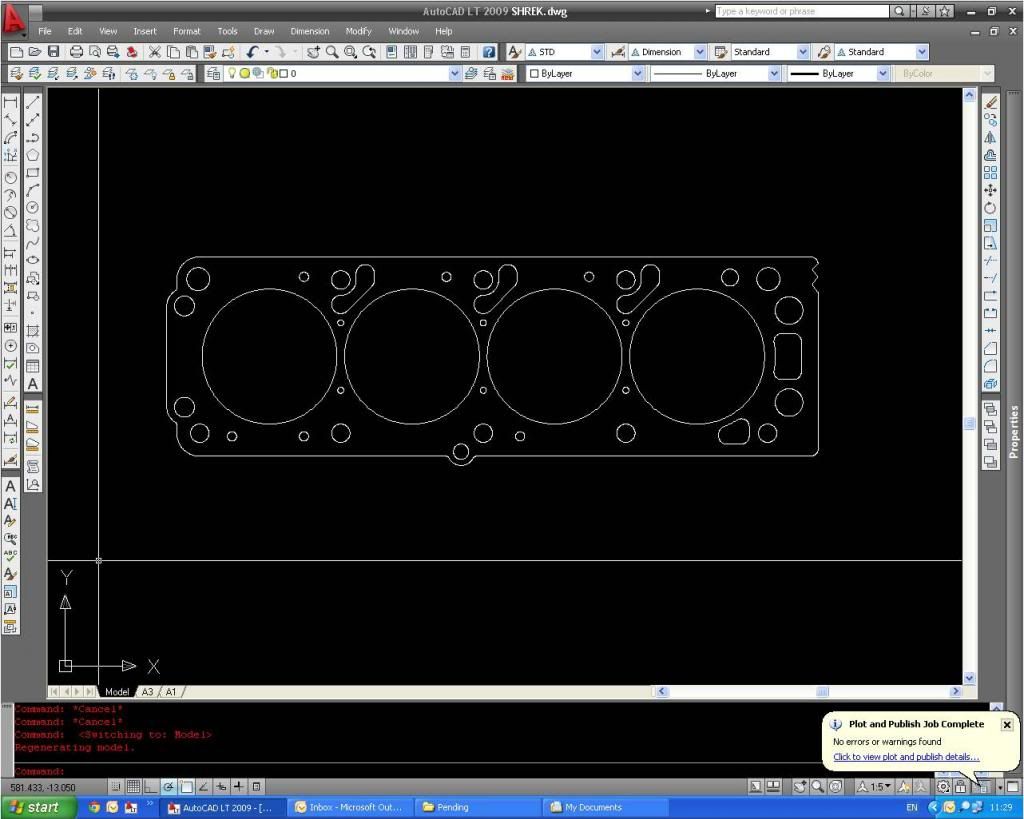
Task: Select the Move modify tool
Action: pyautogui.click(x=991, y=191)
